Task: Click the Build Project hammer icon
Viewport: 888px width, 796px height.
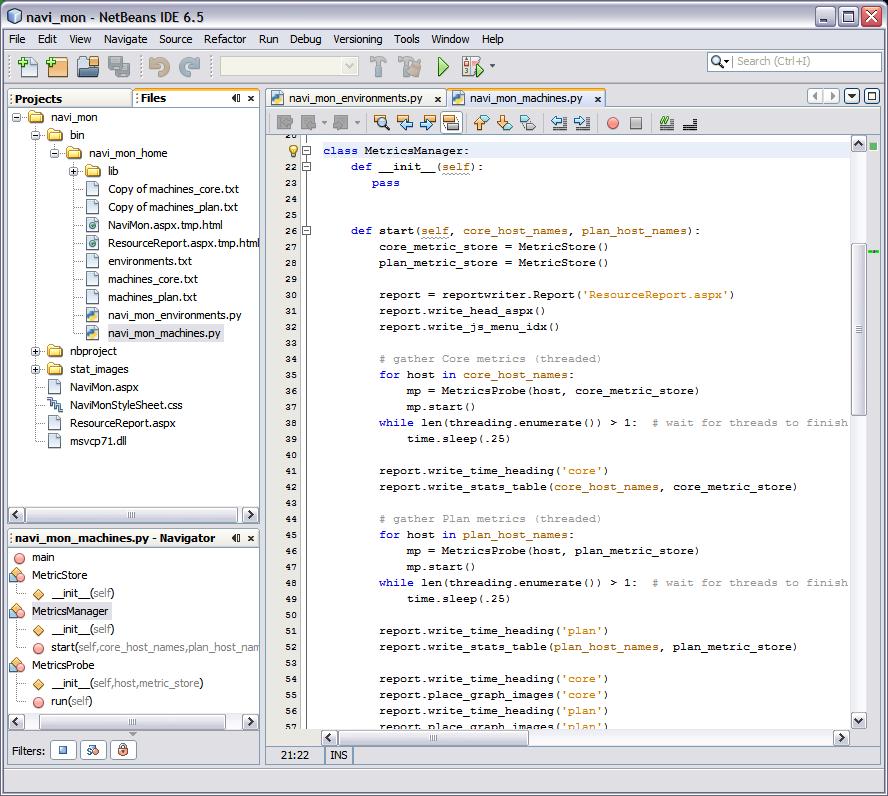Action: coord(378,66)
